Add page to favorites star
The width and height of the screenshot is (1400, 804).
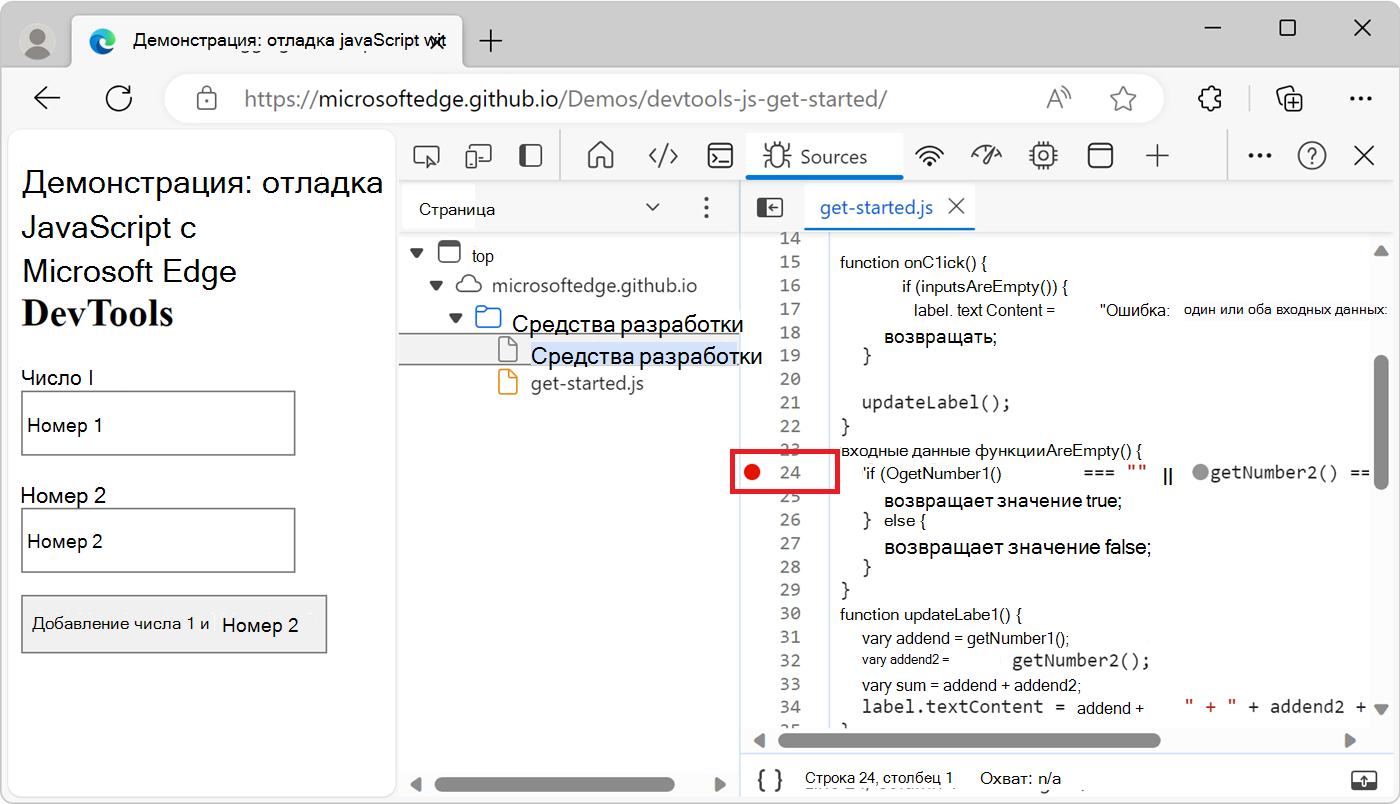click(x=1123, y=98)
